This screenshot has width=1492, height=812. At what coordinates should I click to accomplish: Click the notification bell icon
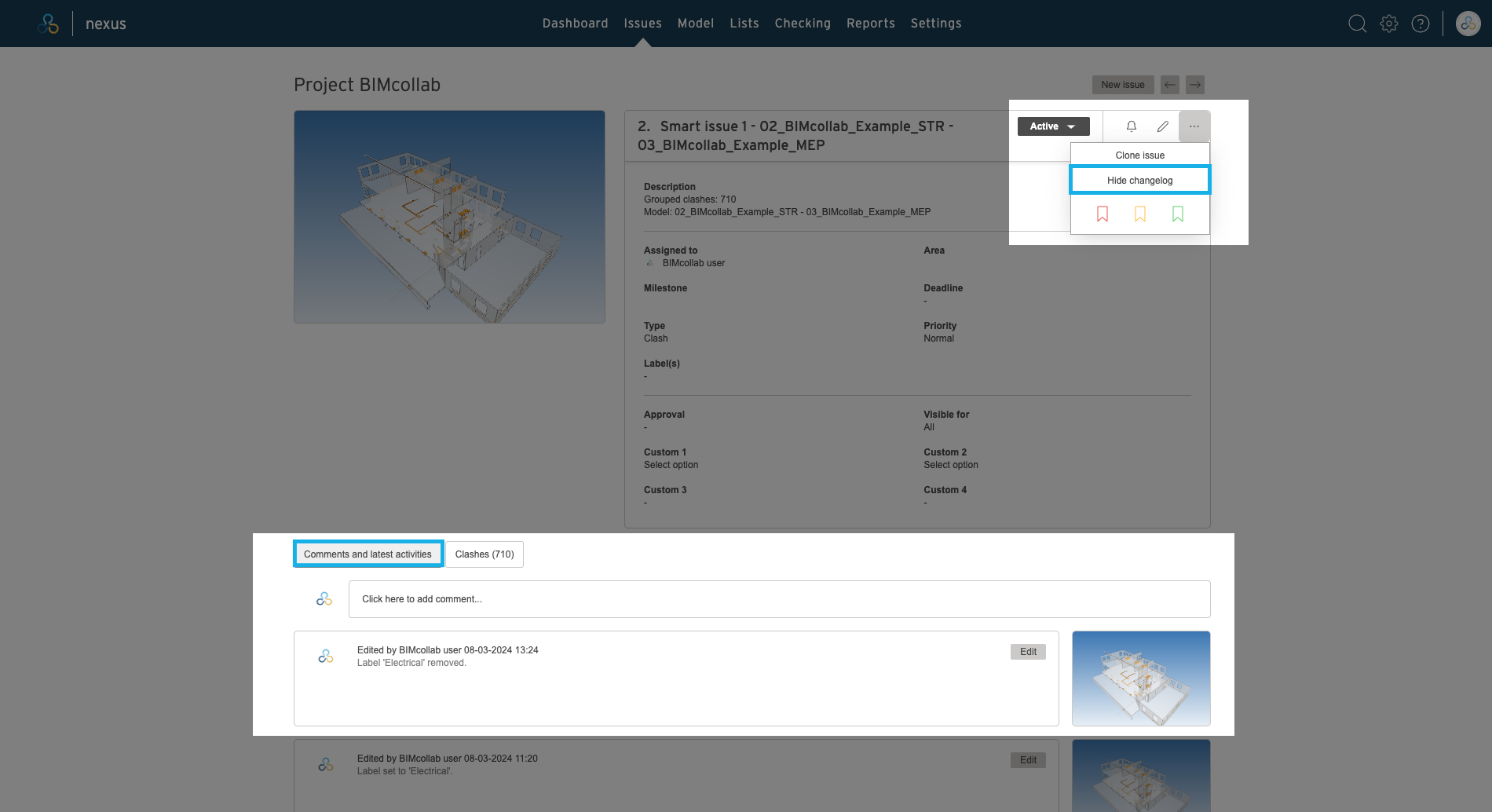coord(1132,126)
